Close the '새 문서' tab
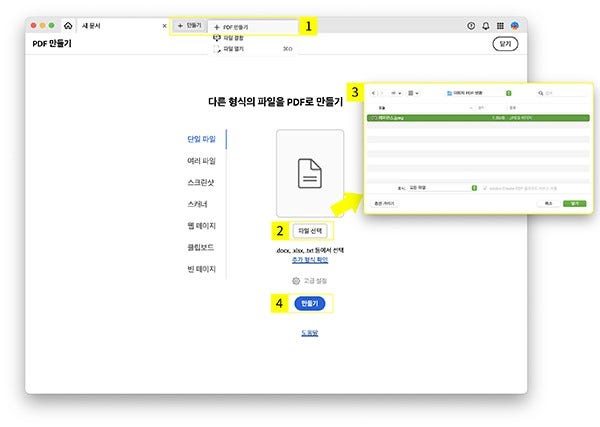 click(x=165, y=26)
